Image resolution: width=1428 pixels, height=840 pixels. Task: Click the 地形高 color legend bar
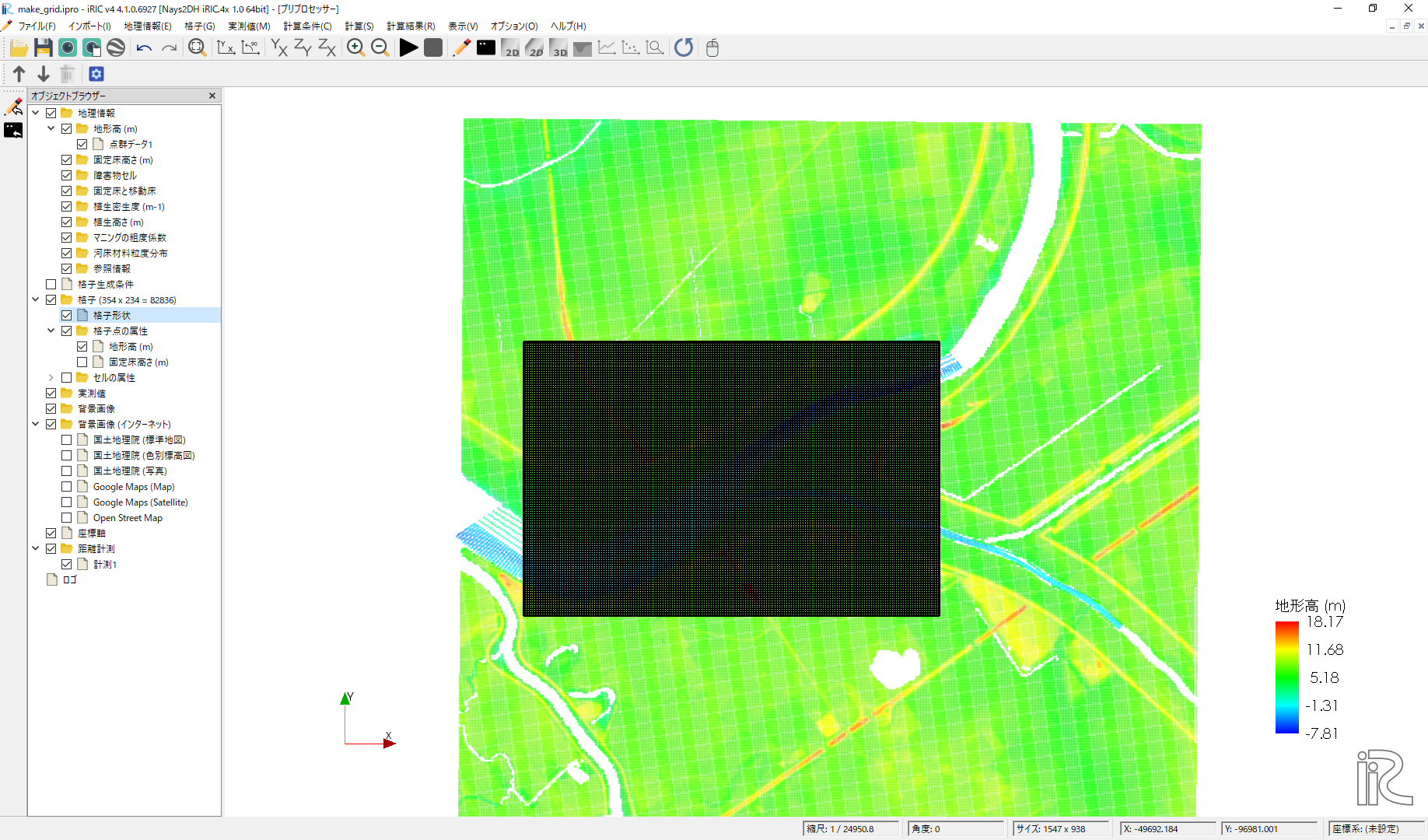pos(1287,677)
